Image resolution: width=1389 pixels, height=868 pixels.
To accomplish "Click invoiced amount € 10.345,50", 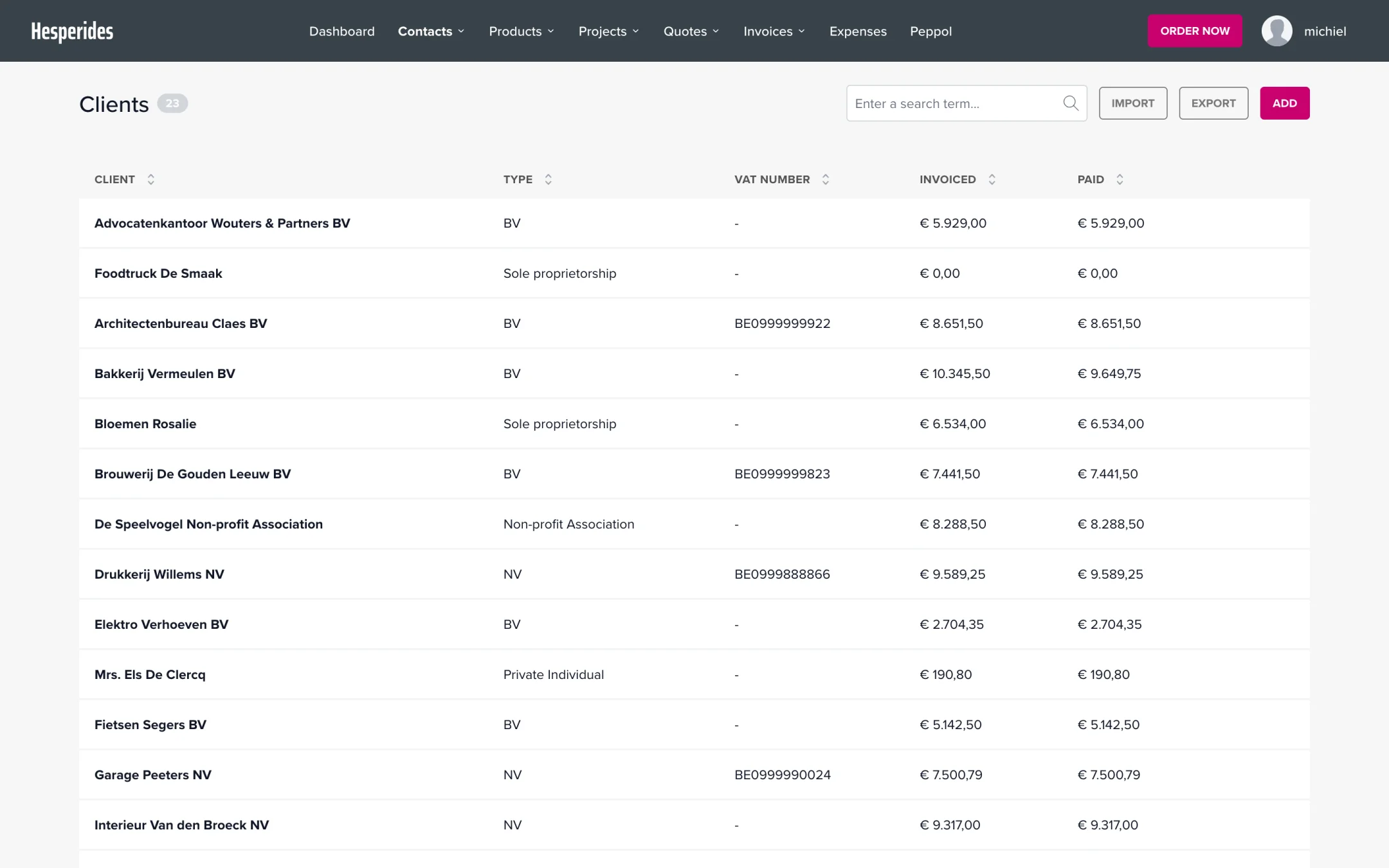I will [955, 374].
